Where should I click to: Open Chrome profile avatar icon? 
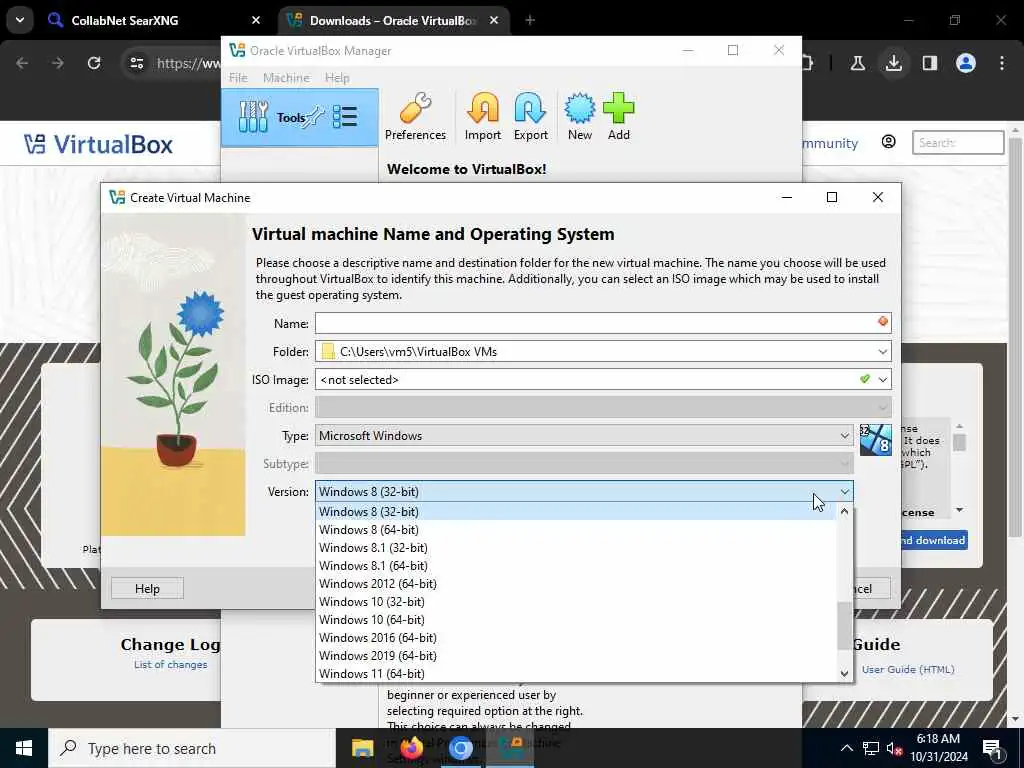965,63
